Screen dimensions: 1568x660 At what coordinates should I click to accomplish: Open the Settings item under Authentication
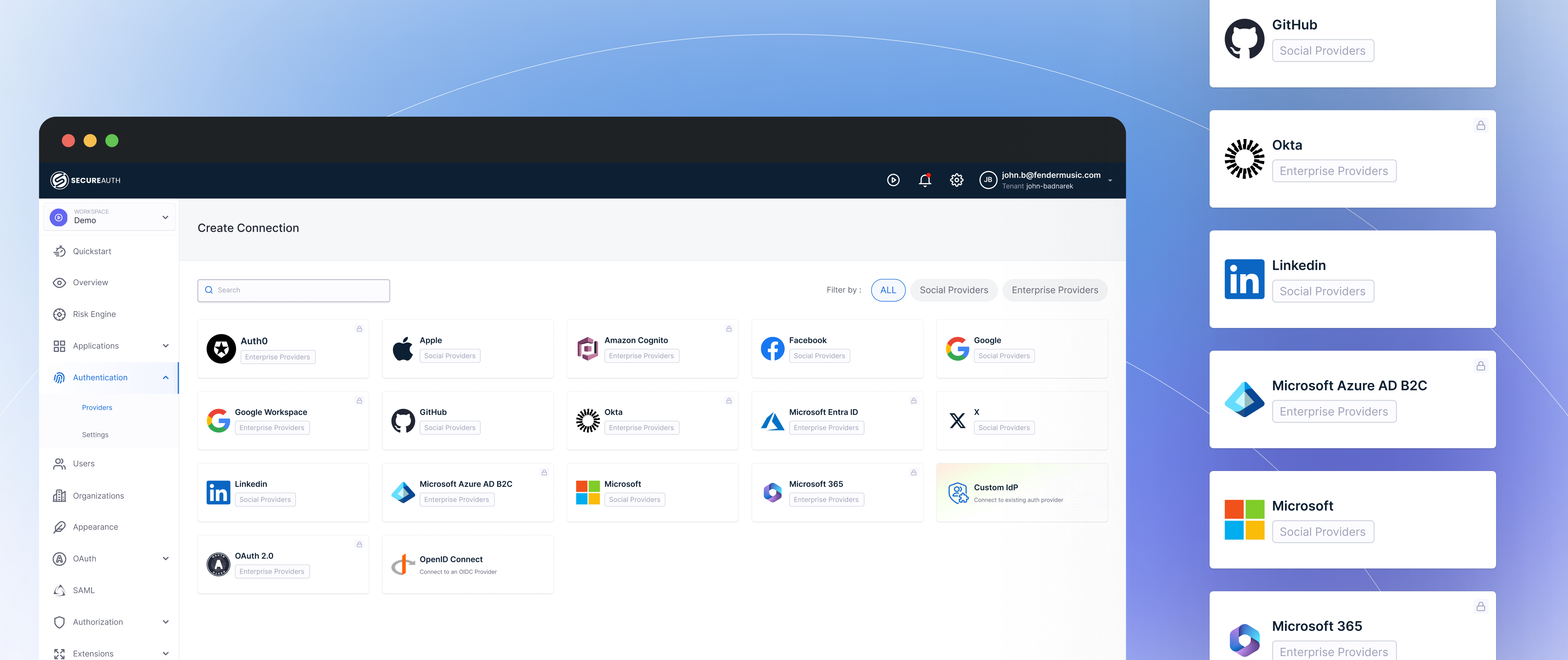click(95, 434)
